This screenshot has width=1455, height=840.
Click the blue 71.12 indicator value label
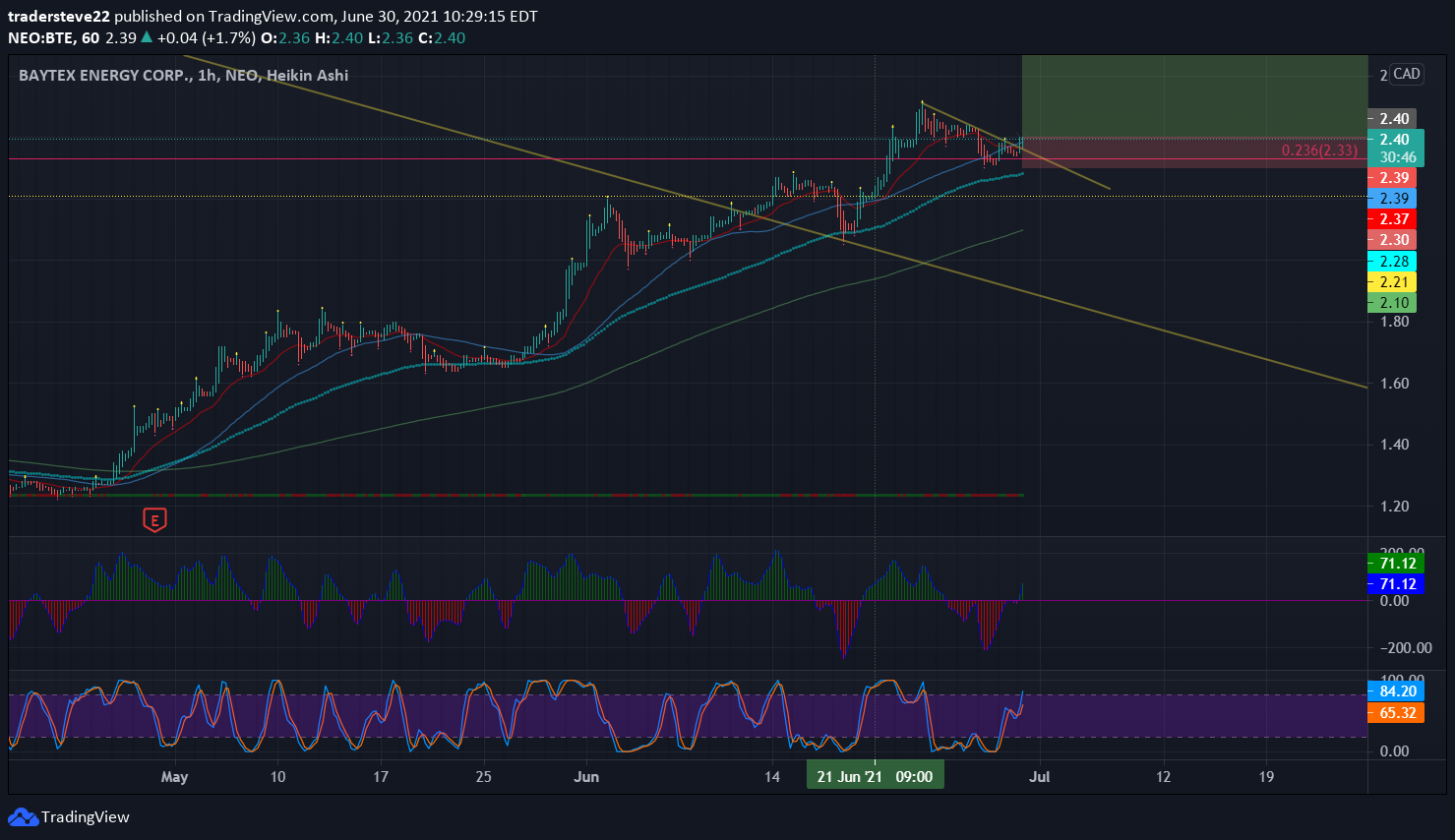click(x=1395, y=584)
